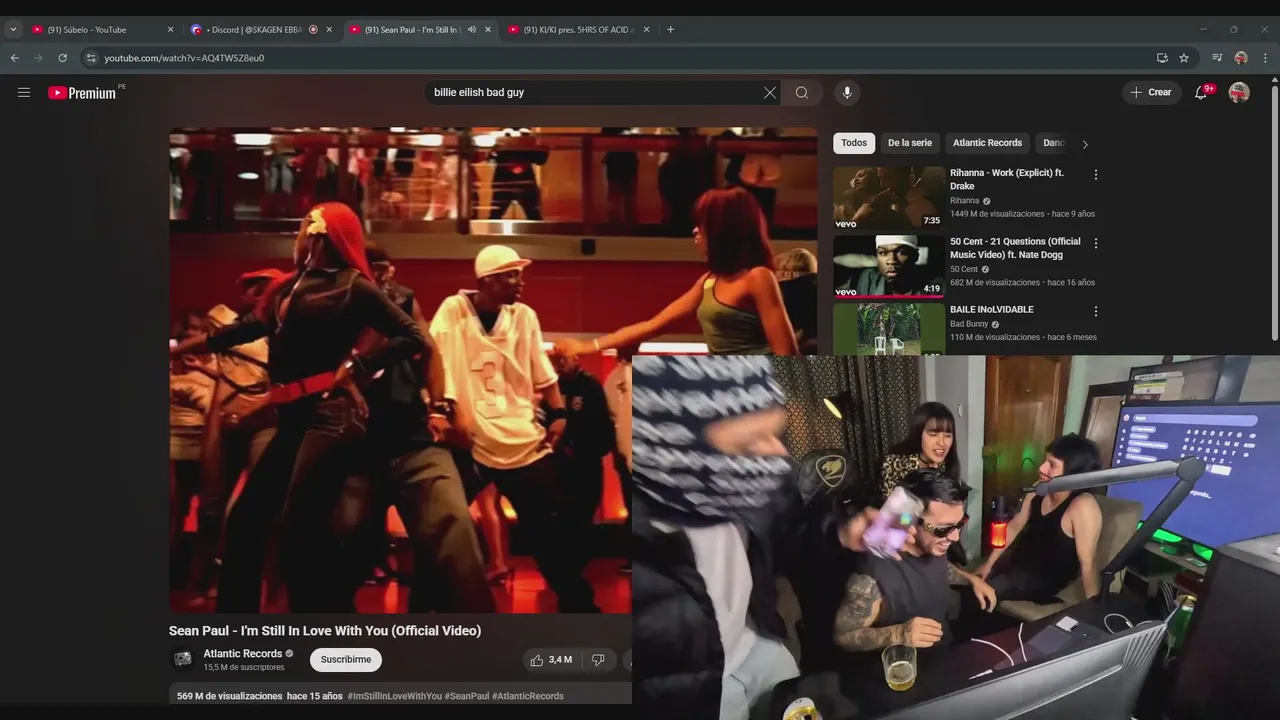The image size is (1280, 720).
Task: Open the Atlantic Records channel avatar
Action: click(x=183, y=659)
